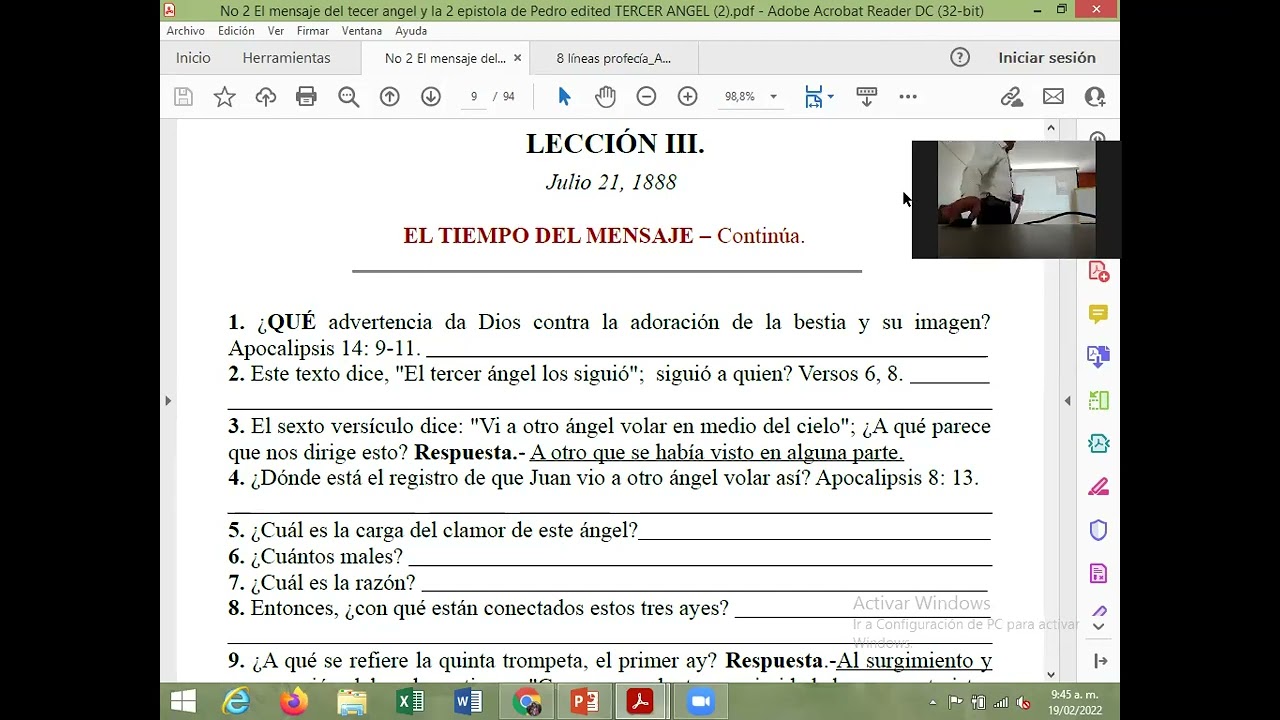Image resolution: width=1280 pixels, height=720 pixels.
Task: Expand the left navigation pane arrow
Action: pos(168,401)
